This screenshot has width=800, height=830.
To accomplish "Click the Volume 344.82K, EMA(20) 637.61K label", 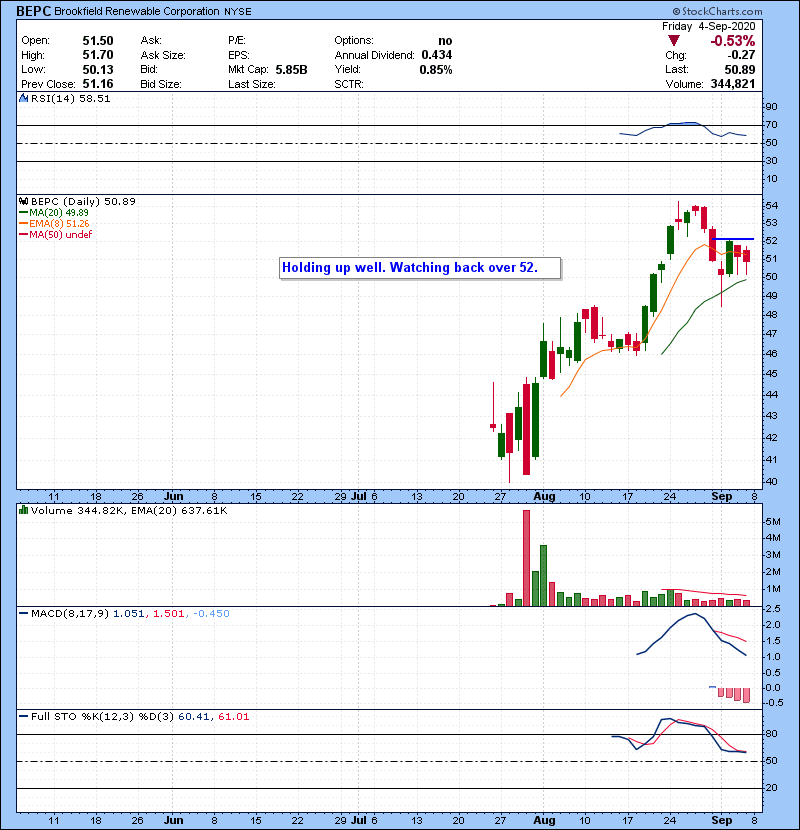I will 129,511.
